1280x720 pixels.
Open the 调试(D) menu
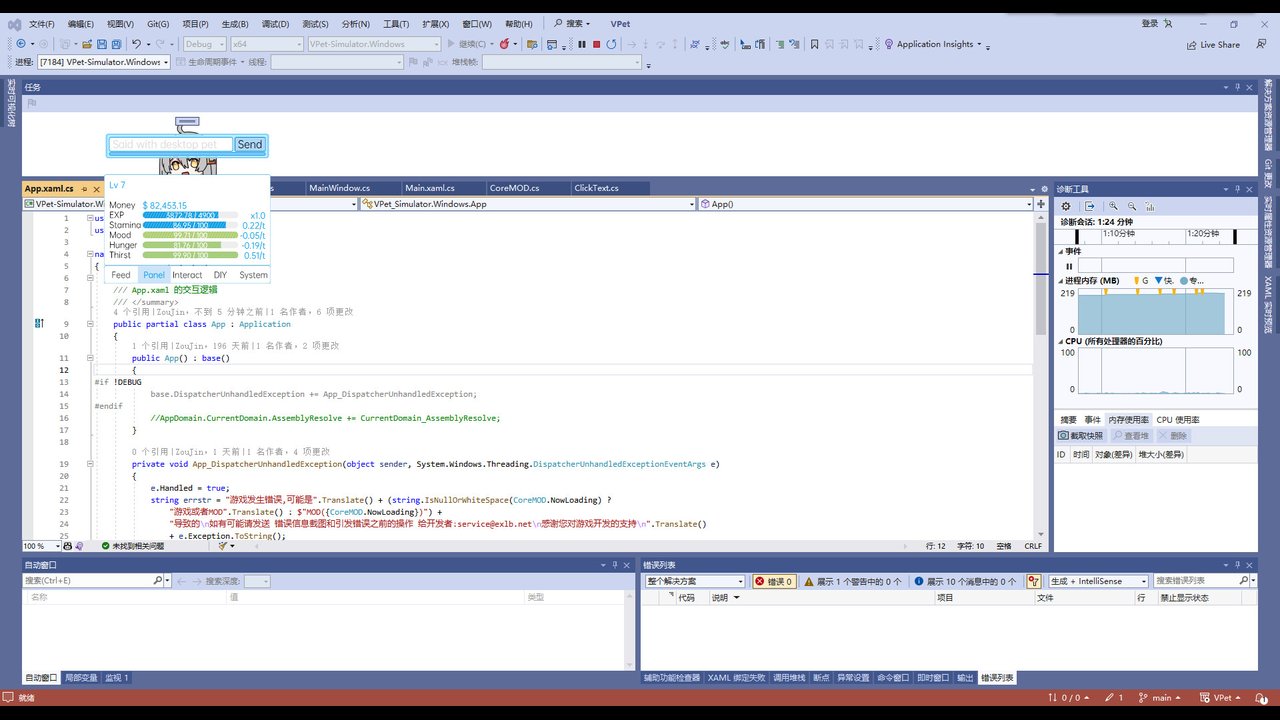(275, 24)
